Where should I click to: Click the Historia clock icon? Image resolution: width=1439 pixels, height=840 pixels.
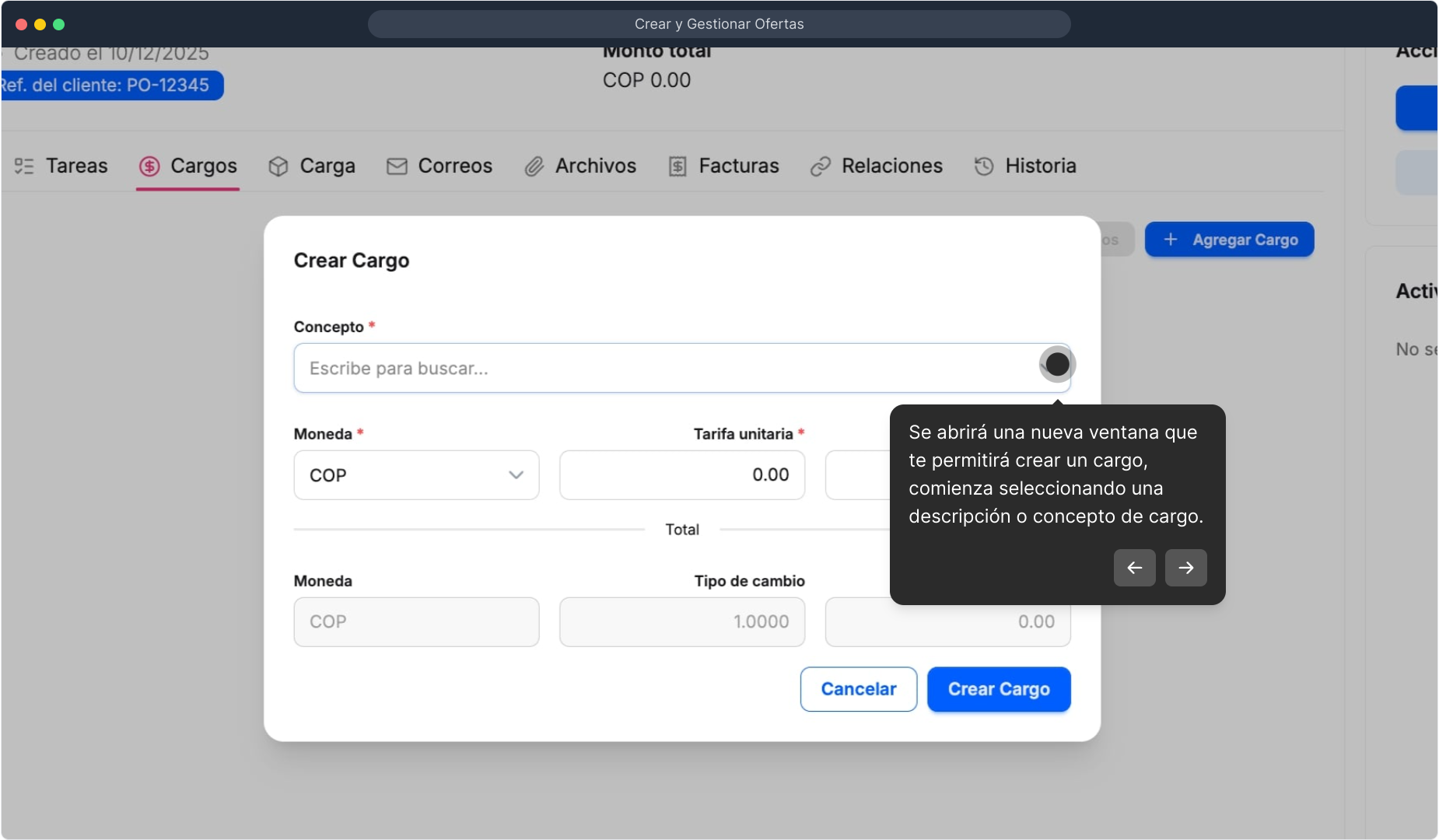pos(984,166)
